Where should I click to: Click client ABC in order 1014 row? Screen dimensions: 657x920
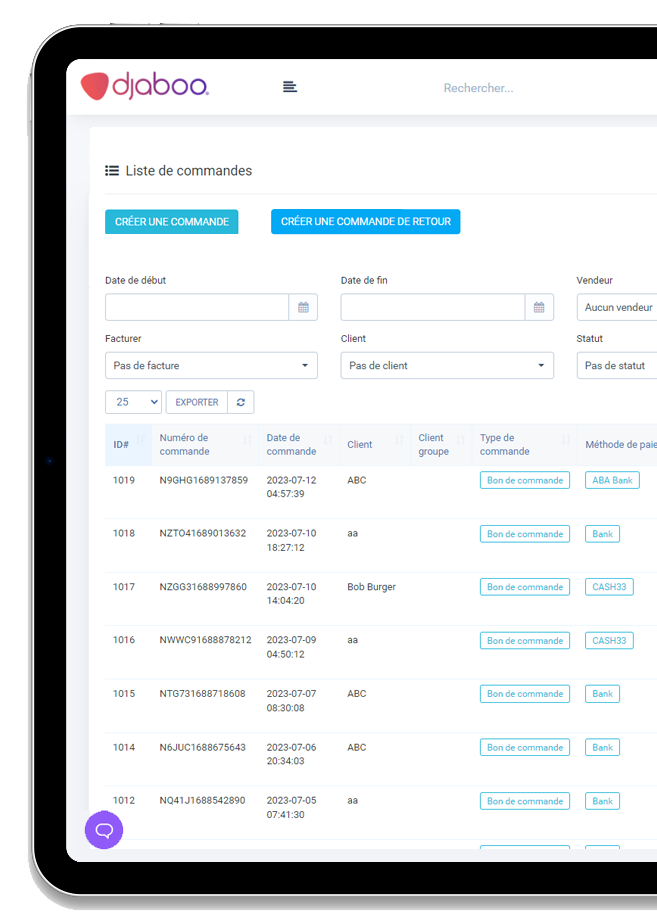click(357, 748)
